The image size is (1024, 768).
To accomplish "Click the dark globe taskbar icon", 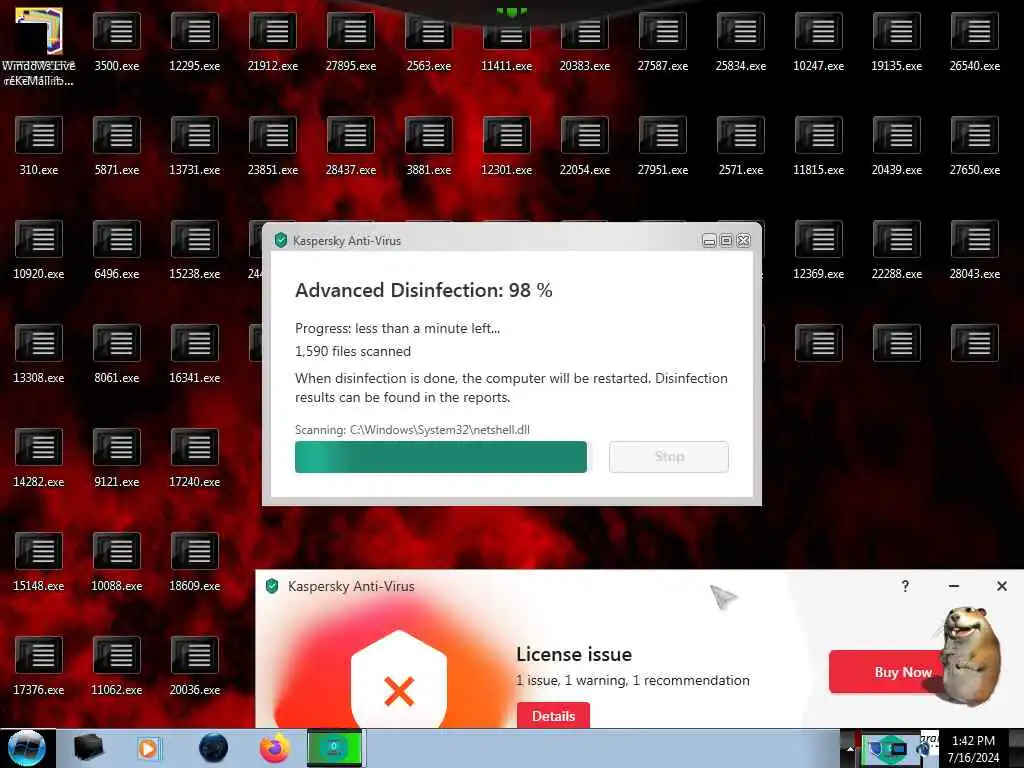I will [213, 748].
